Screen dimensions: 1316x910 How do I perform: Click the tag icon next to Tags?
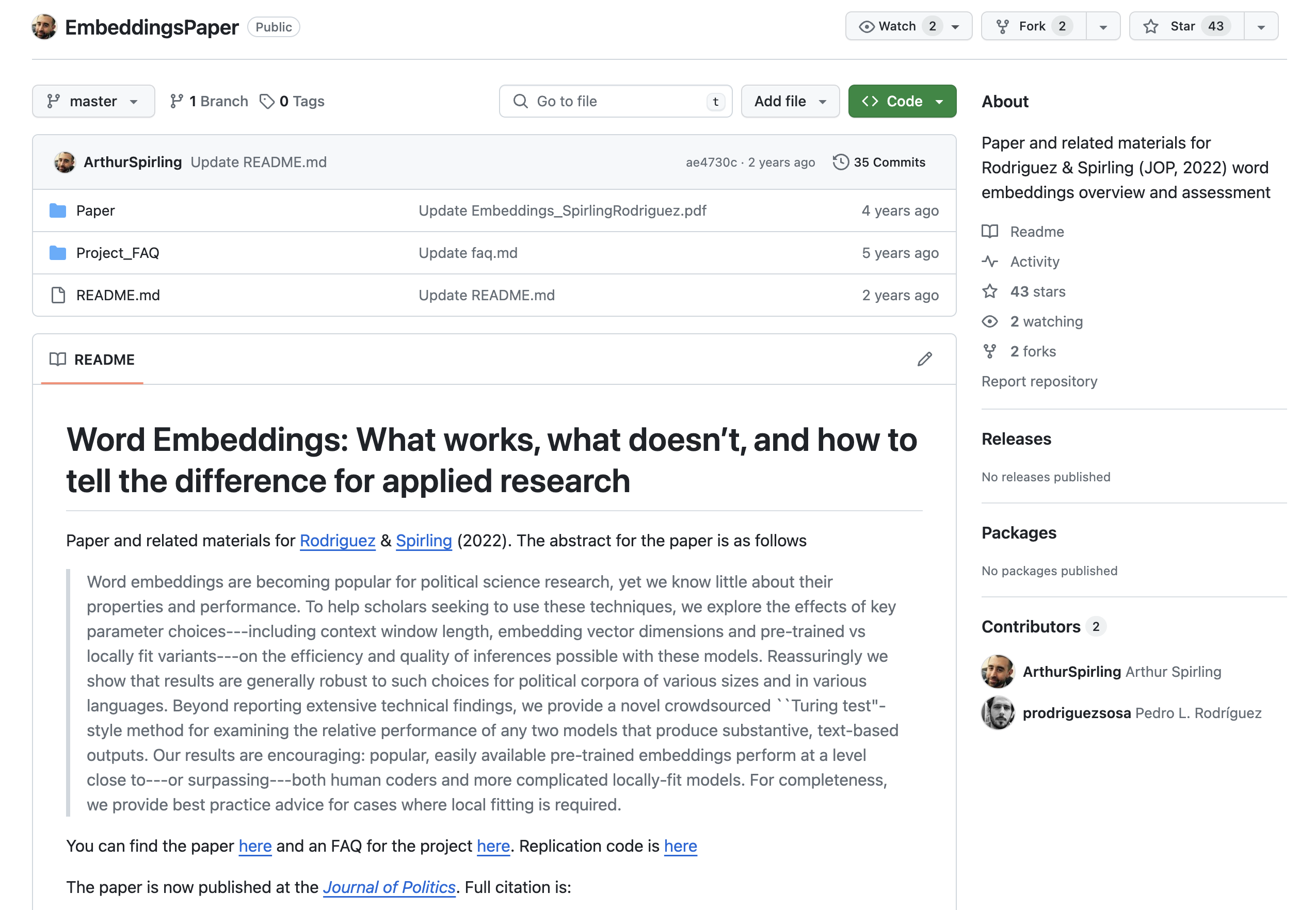coord(266,101)
